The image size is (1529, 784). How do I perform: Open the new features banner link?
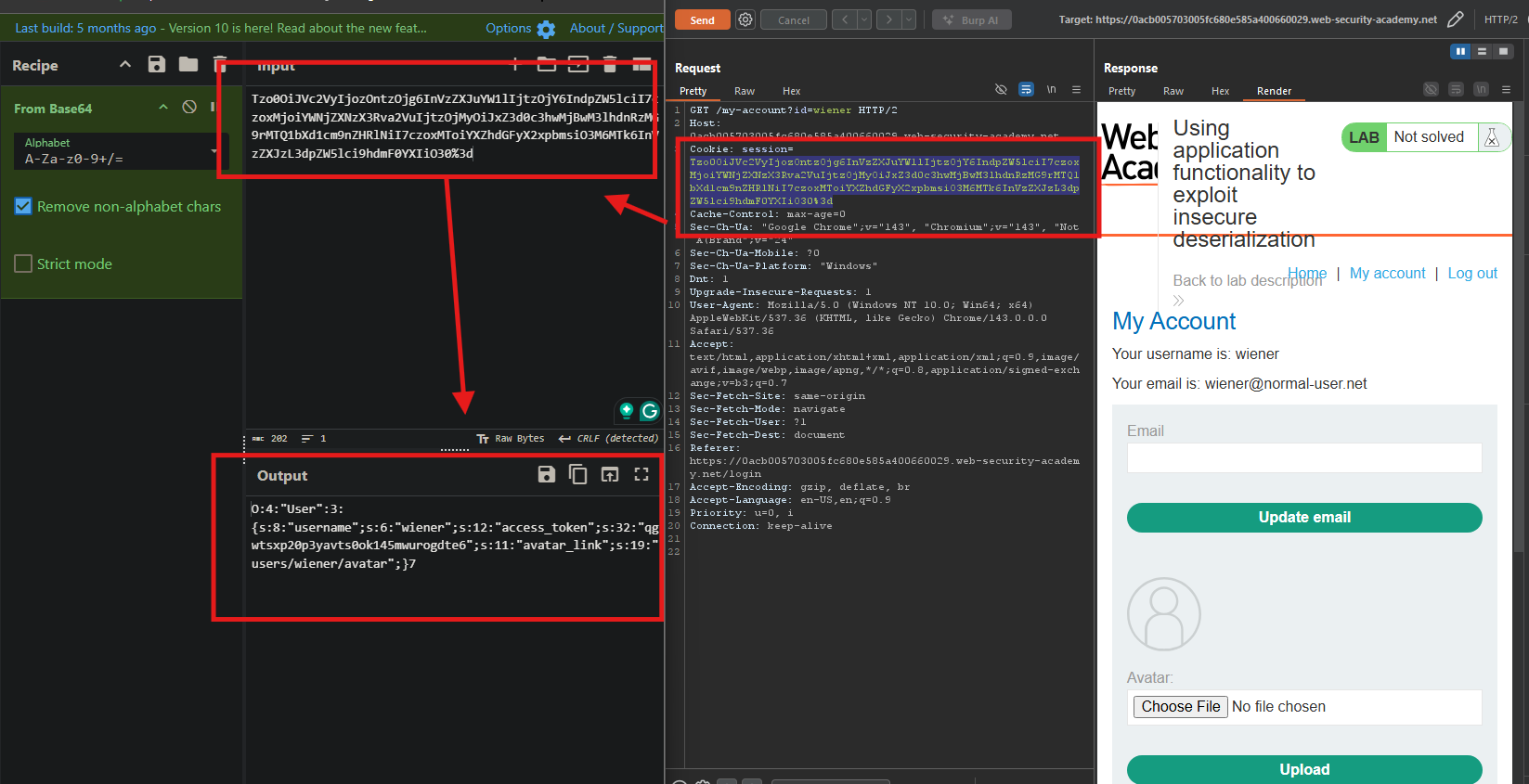click(x=298, y=28)
